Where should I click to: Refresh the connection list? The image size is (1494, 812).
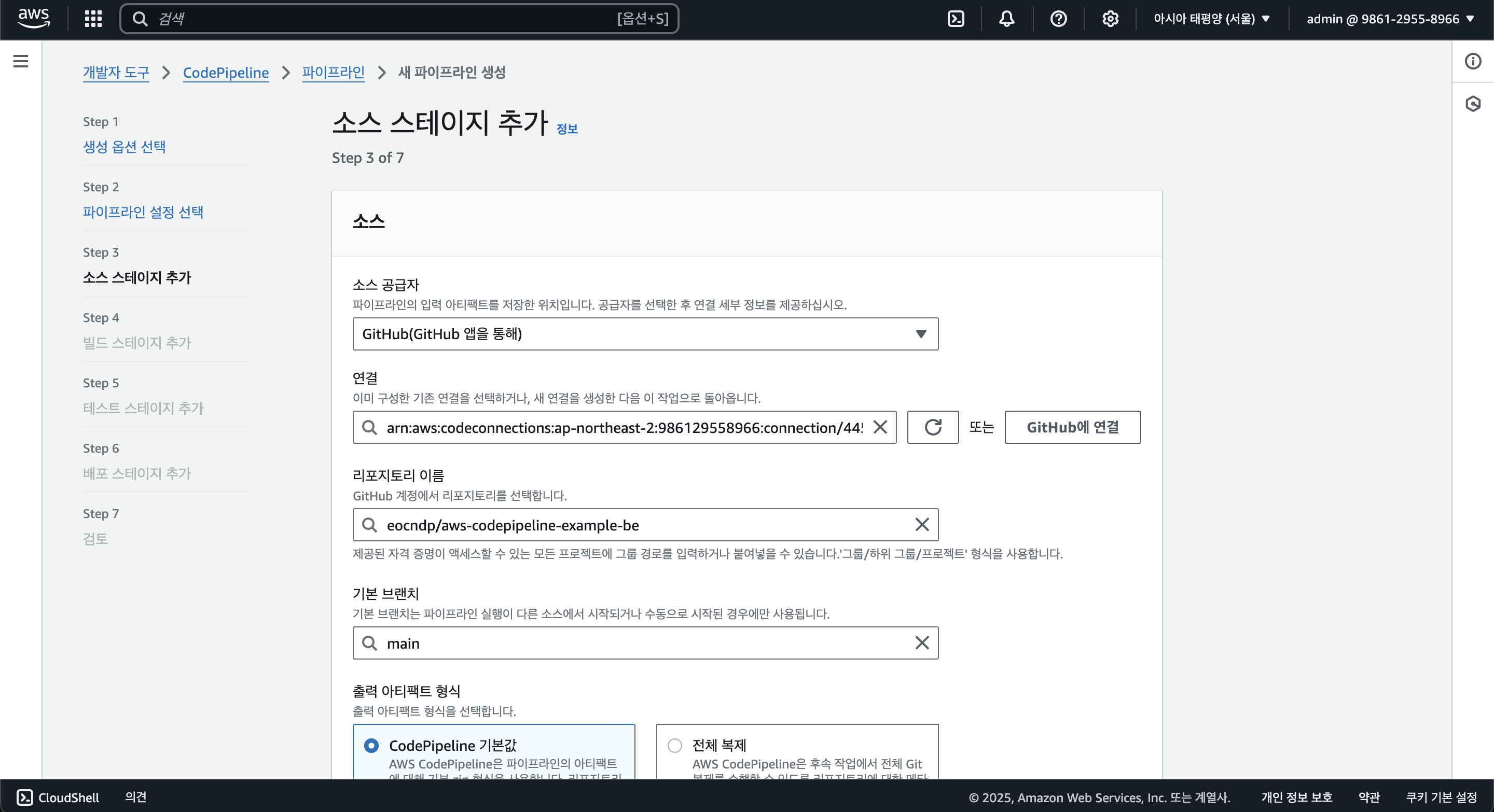tap(932, 427)
